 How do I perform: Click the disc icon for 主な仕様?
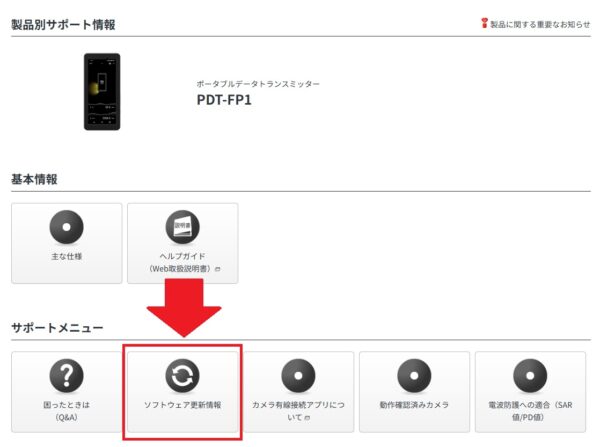pyautogui.click(x=67, y=227)
